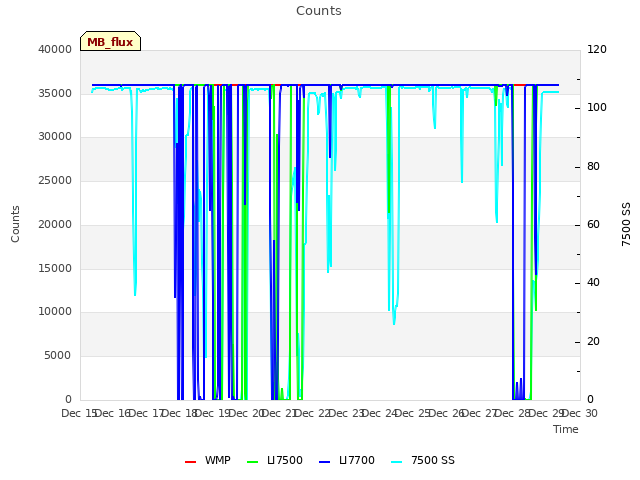The width and height of the screenshot is (640, 480).
Task: Click the 35000 left axis tick label
Action: 55,93
